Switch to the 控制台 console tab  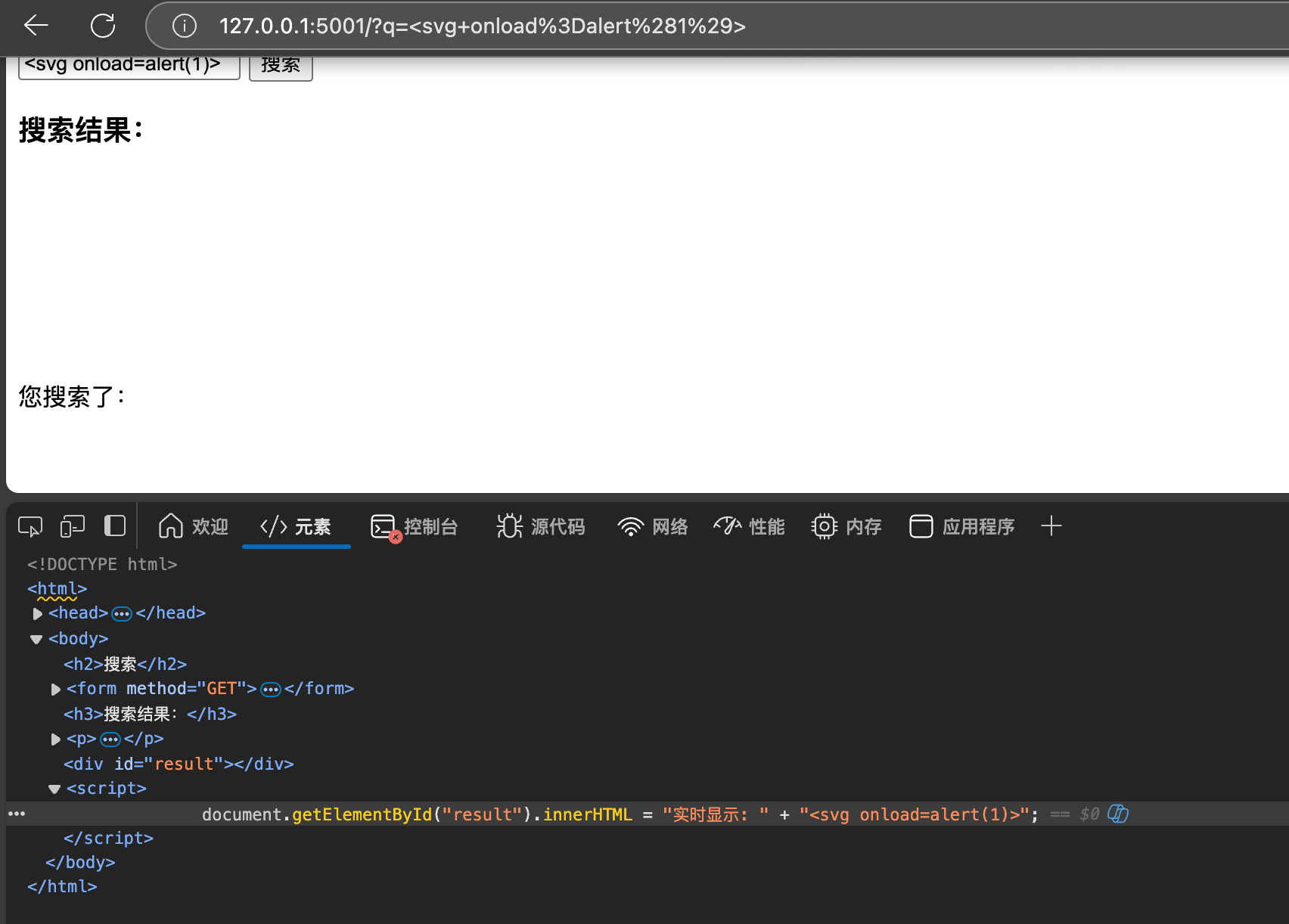coord(415,526)
